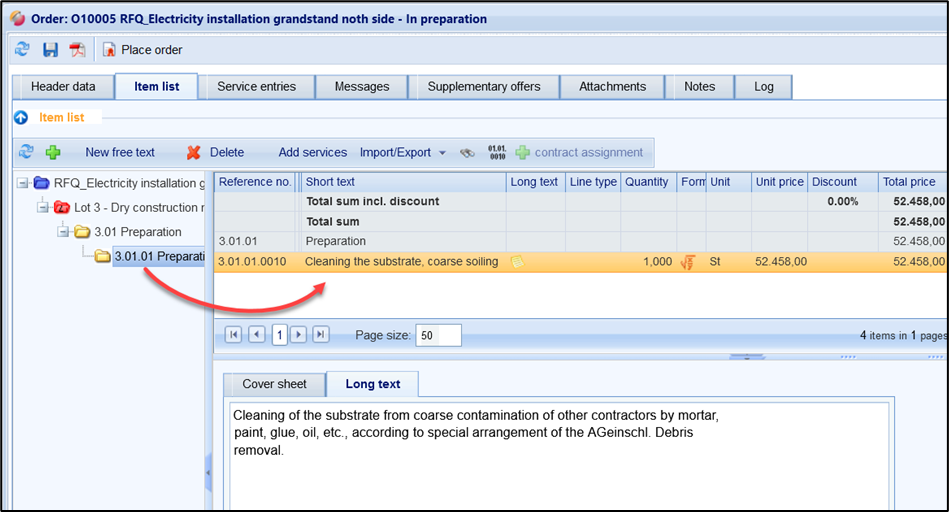Select the Cover sheet tab
This screenshot has height=512, width=949.
tap(274, 384)
